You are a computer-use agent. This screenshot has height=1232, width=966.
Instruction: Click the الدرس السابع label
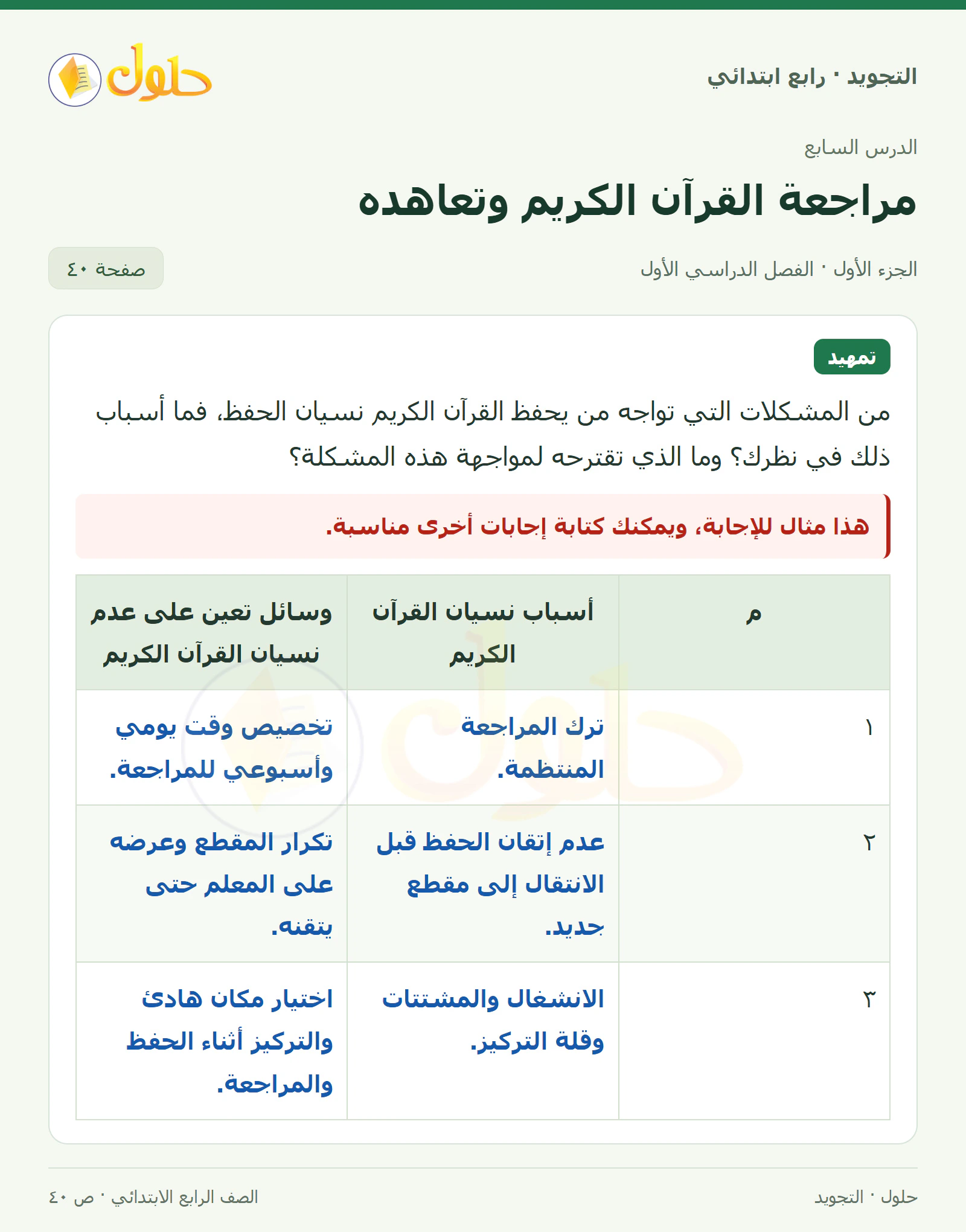[x=860, y=148]
